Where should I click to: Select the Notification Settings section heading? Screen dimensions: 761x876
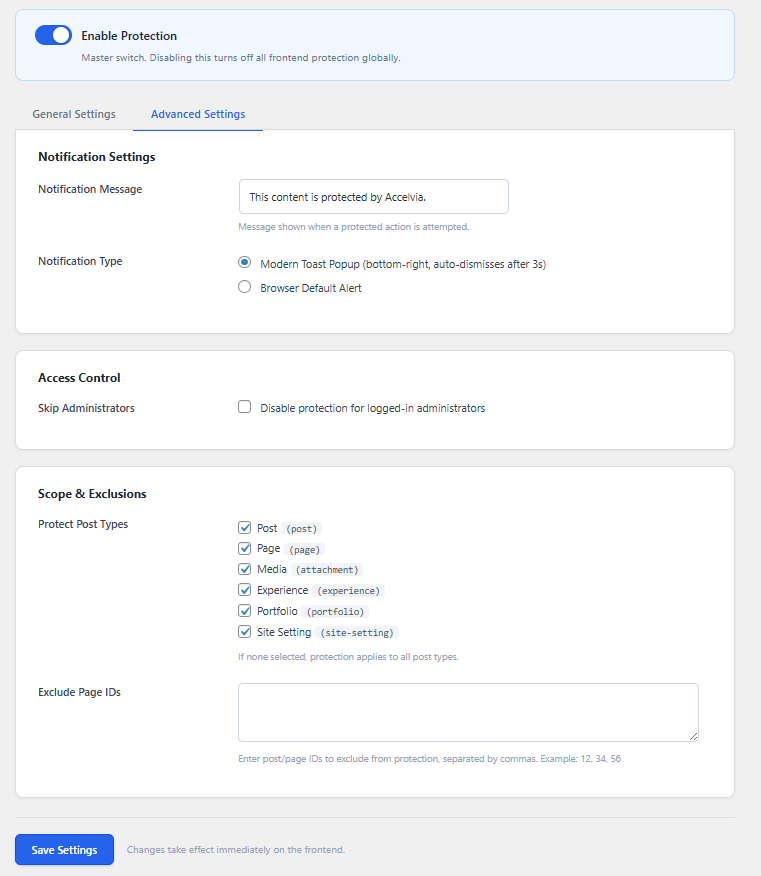(x=96, y=157)
